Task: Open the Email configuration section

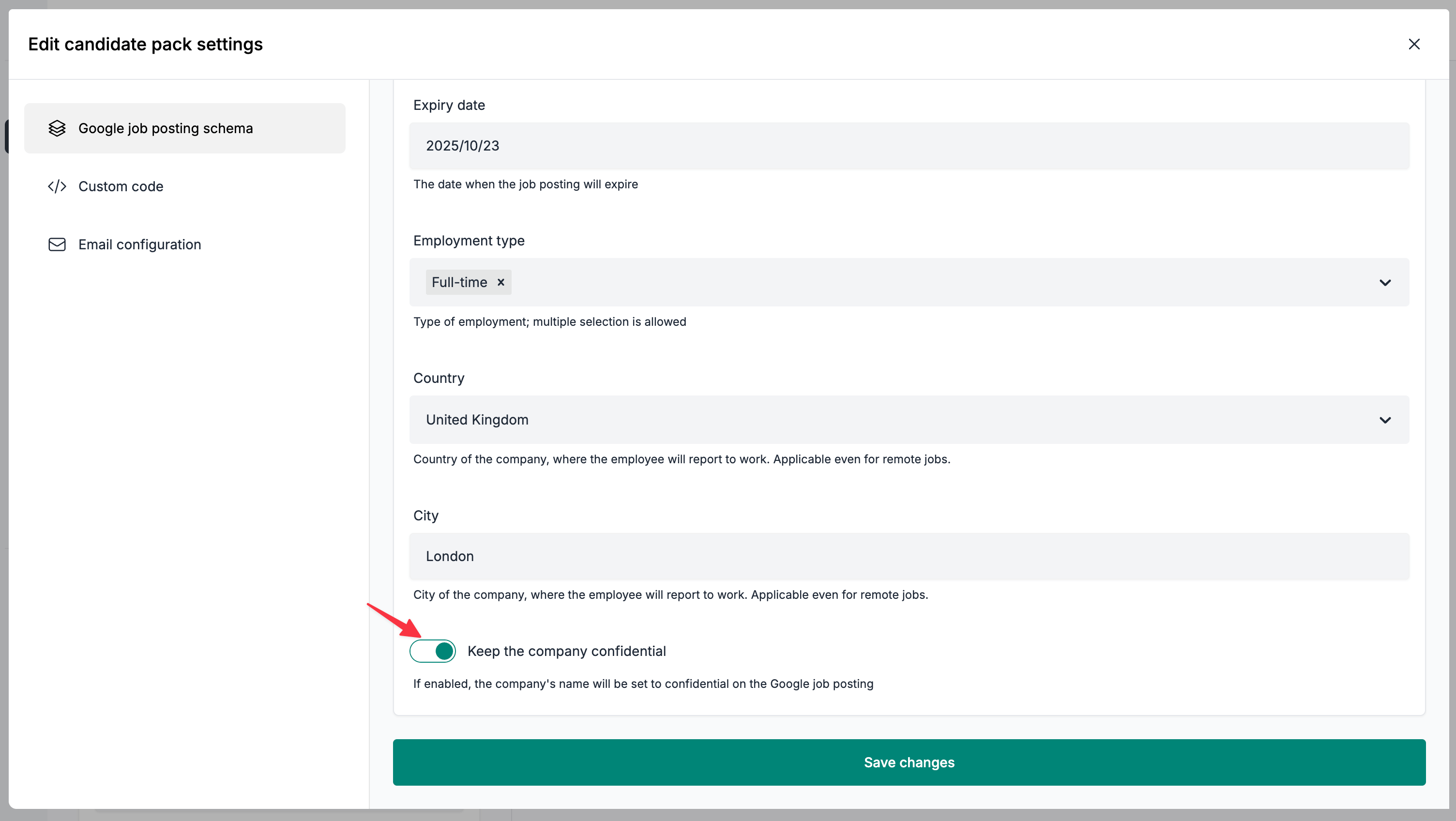Action: click(139, 244)
